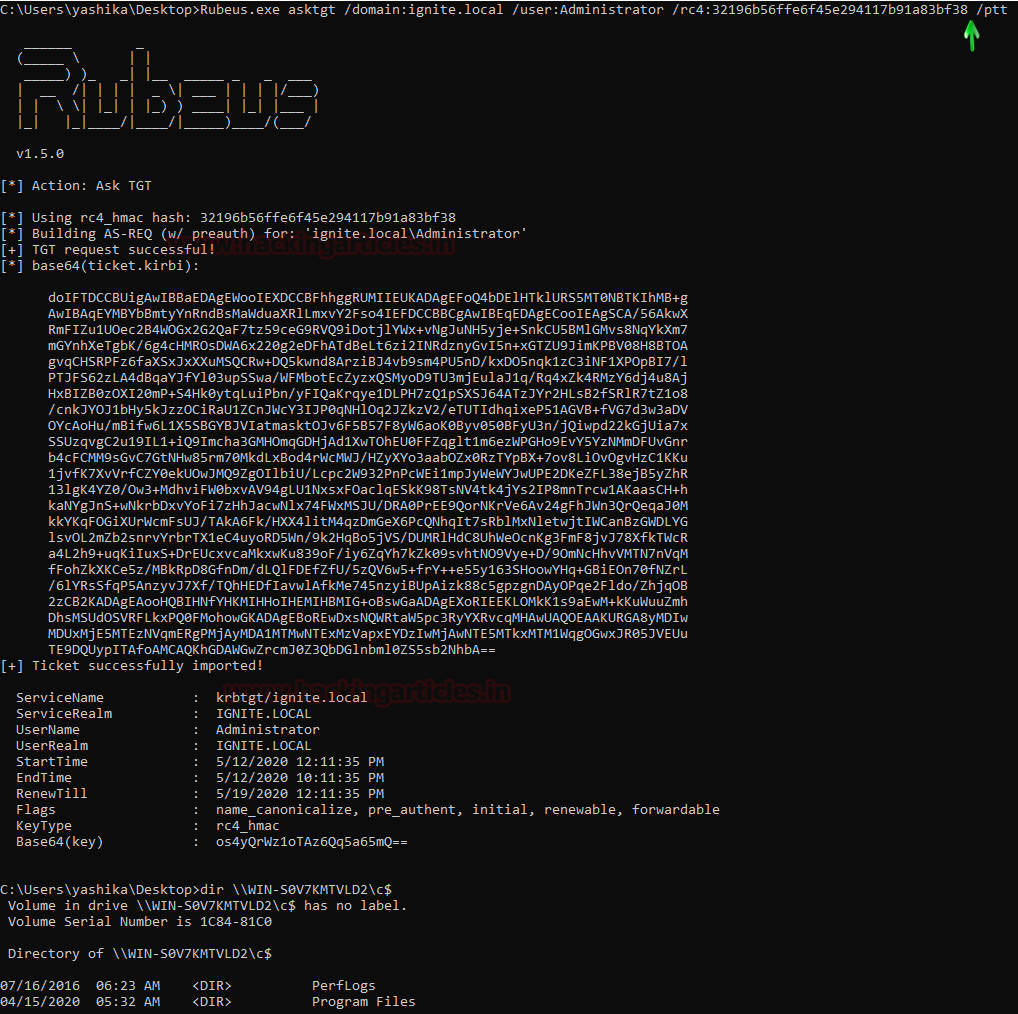Click the base64 line starting gvqCHSRPFz6f
Screen dimensions: 1018x1014
368,362
